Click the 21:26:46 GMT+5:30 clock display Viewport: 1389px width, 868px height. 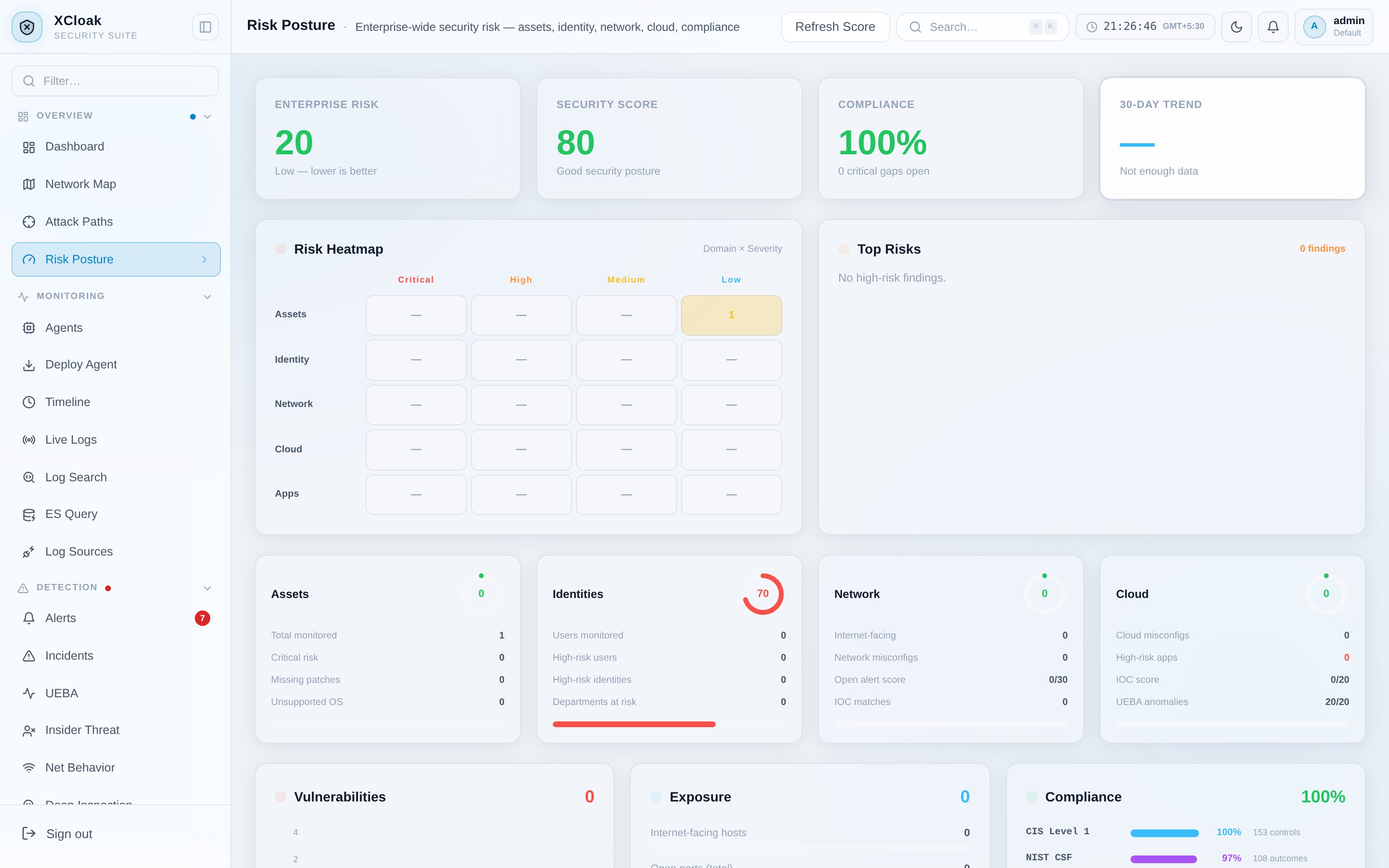pos(1145,27)
